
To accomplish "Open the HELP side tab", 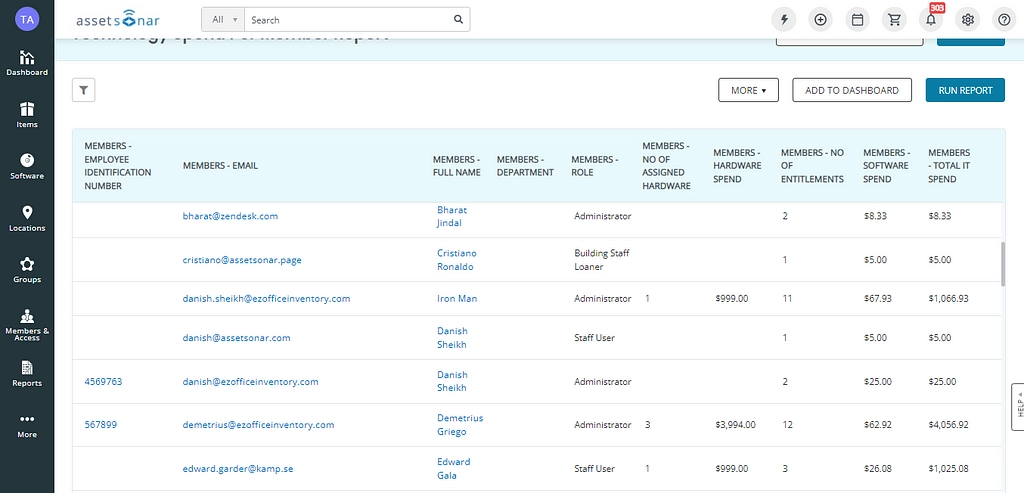I will (1017, 407).
